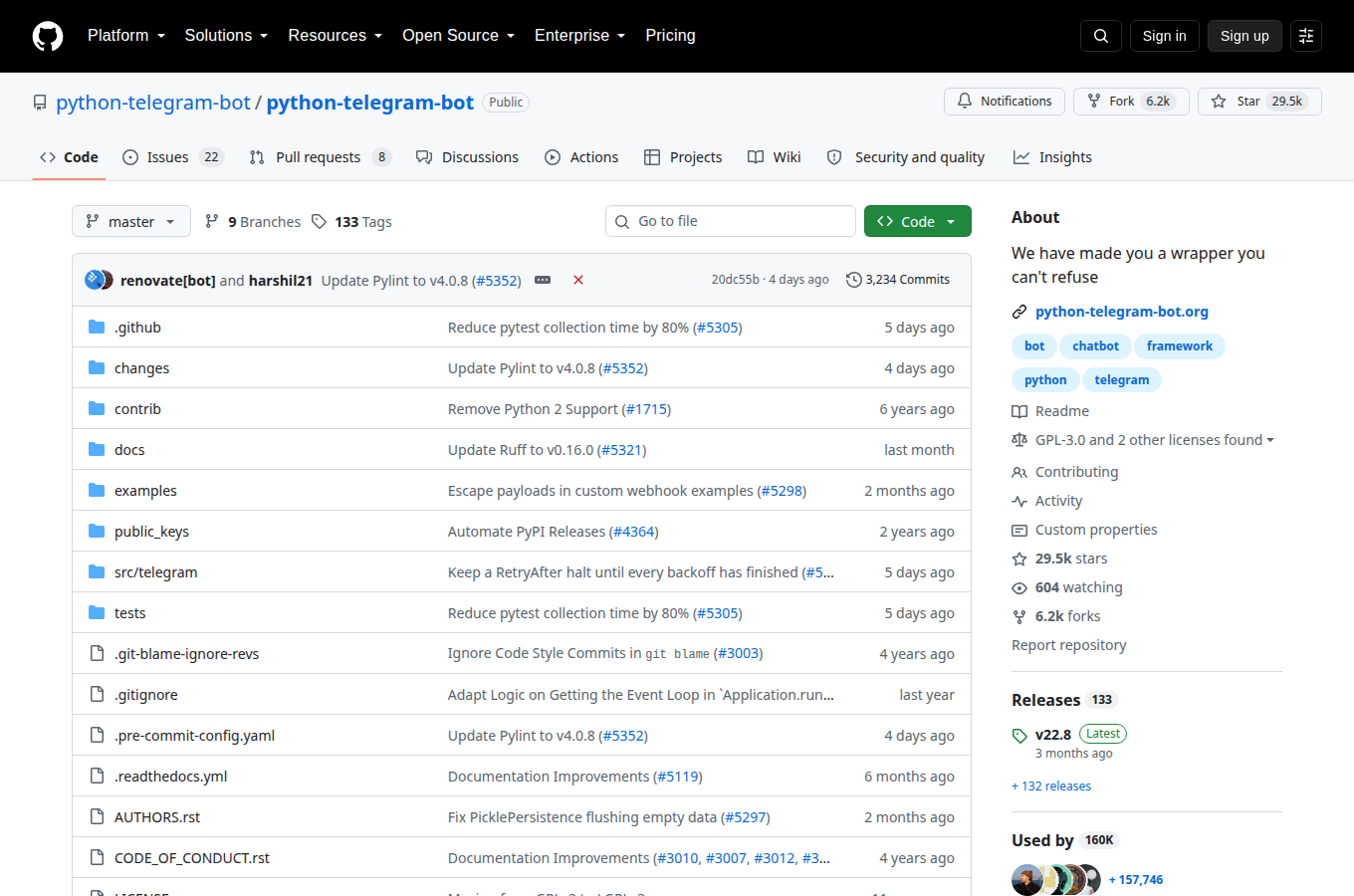Viewport: 1354px width, 896px height.
Task: Star the python-telegram-bot repository
Action: coord(1259,102)
